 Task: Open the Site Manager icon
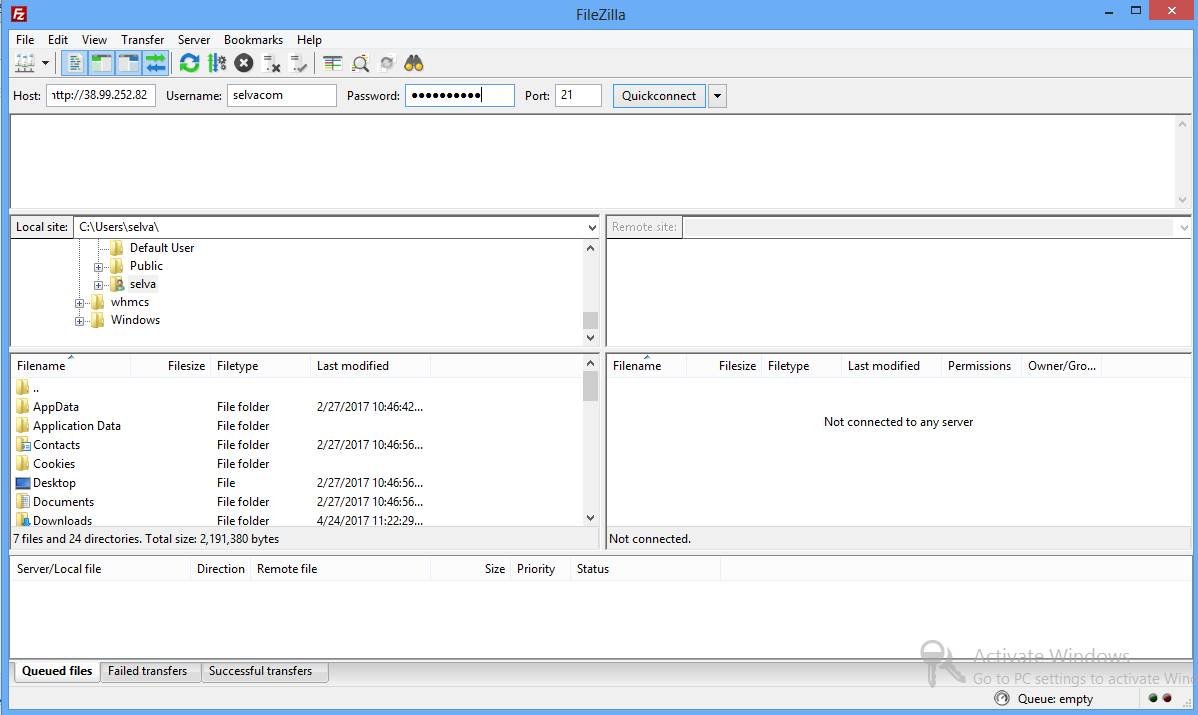[x=25, y=63]
